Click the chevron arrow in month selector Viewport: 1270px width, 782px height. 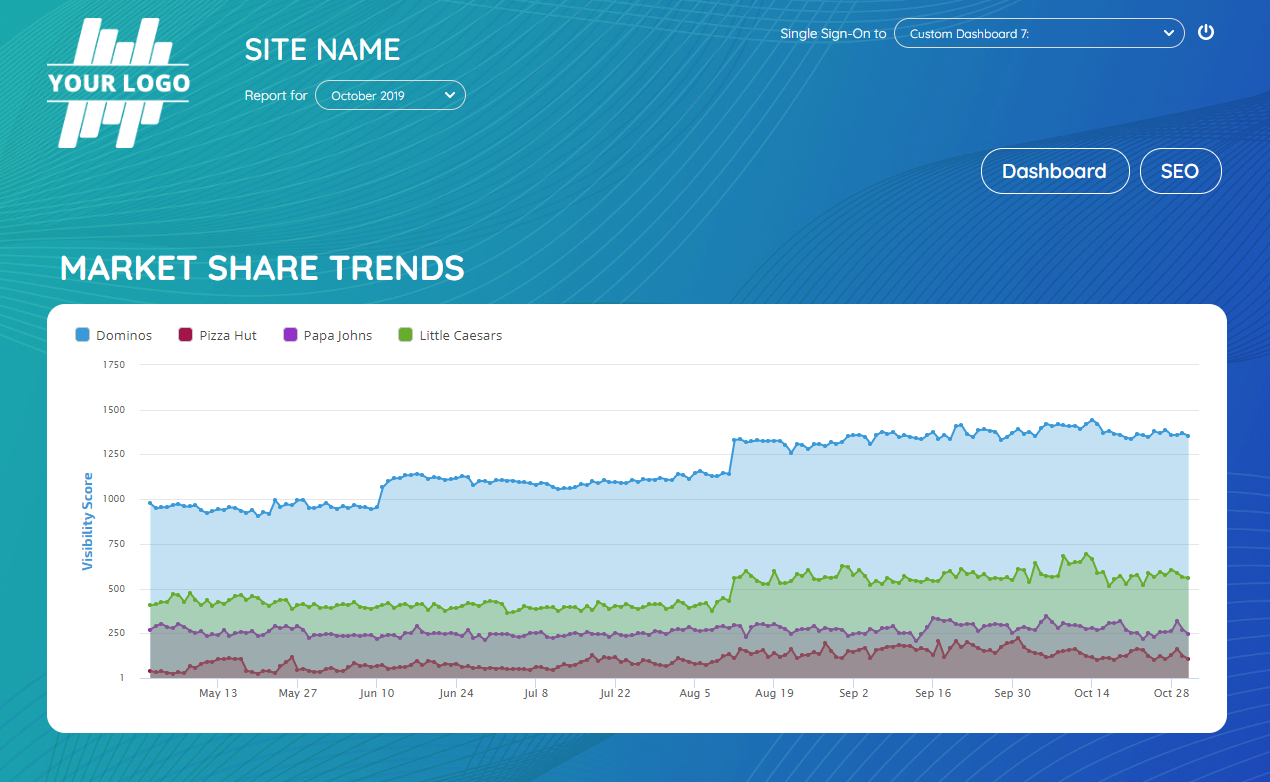pos(450,95)
